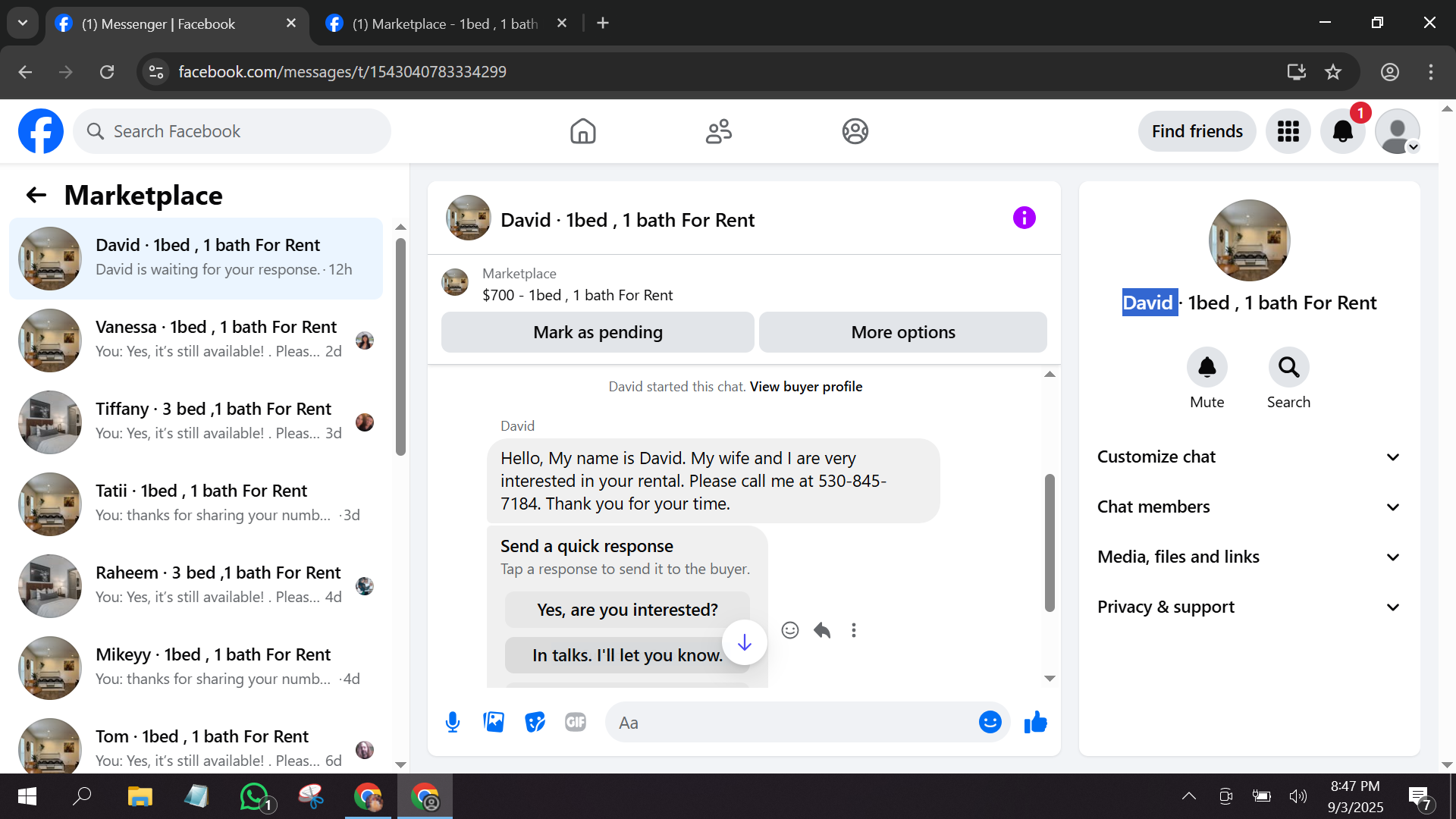The image size is (1456, 819).
Task: Open Windows Start menu
Action: pyautogui.click(x=27, y=796)
